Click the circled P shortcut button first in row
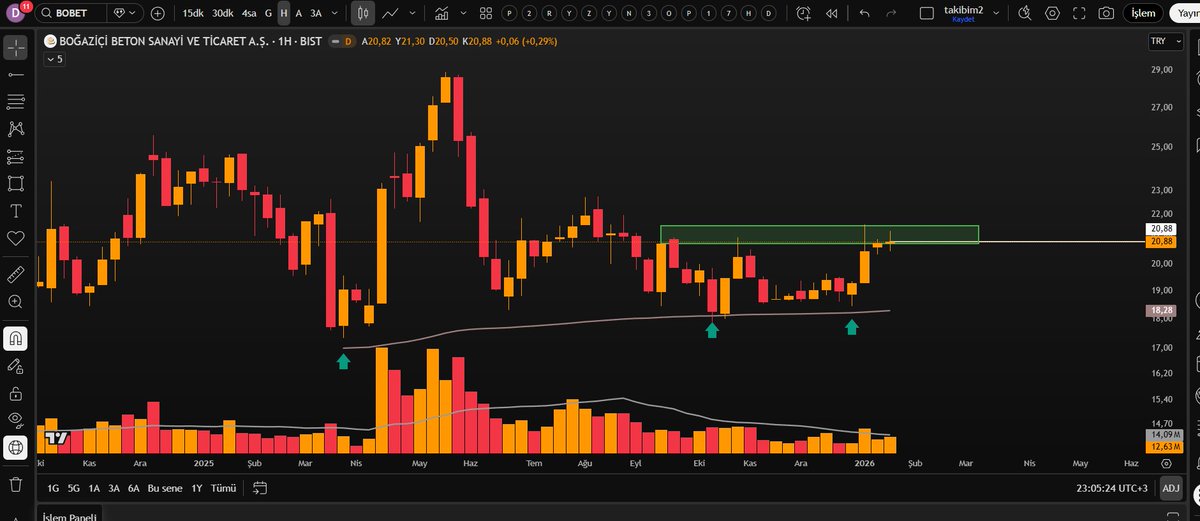The image size is (1200, 521). click(x=509, y=13)
